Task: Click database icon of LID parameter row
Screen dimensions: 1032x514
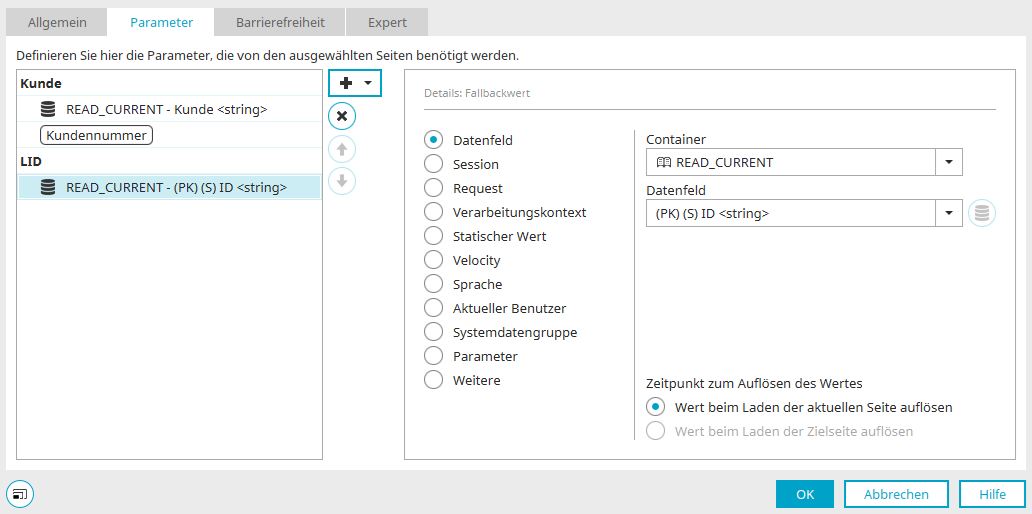Action: pos(48,188)
